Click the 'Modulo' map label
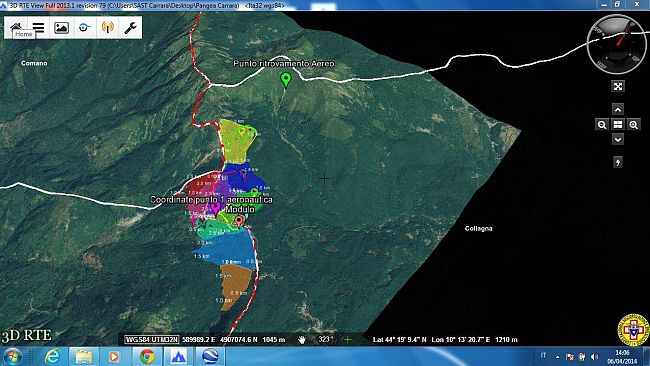Image resolution: width=650 pixels, height=366 pixels. point(240,209)
